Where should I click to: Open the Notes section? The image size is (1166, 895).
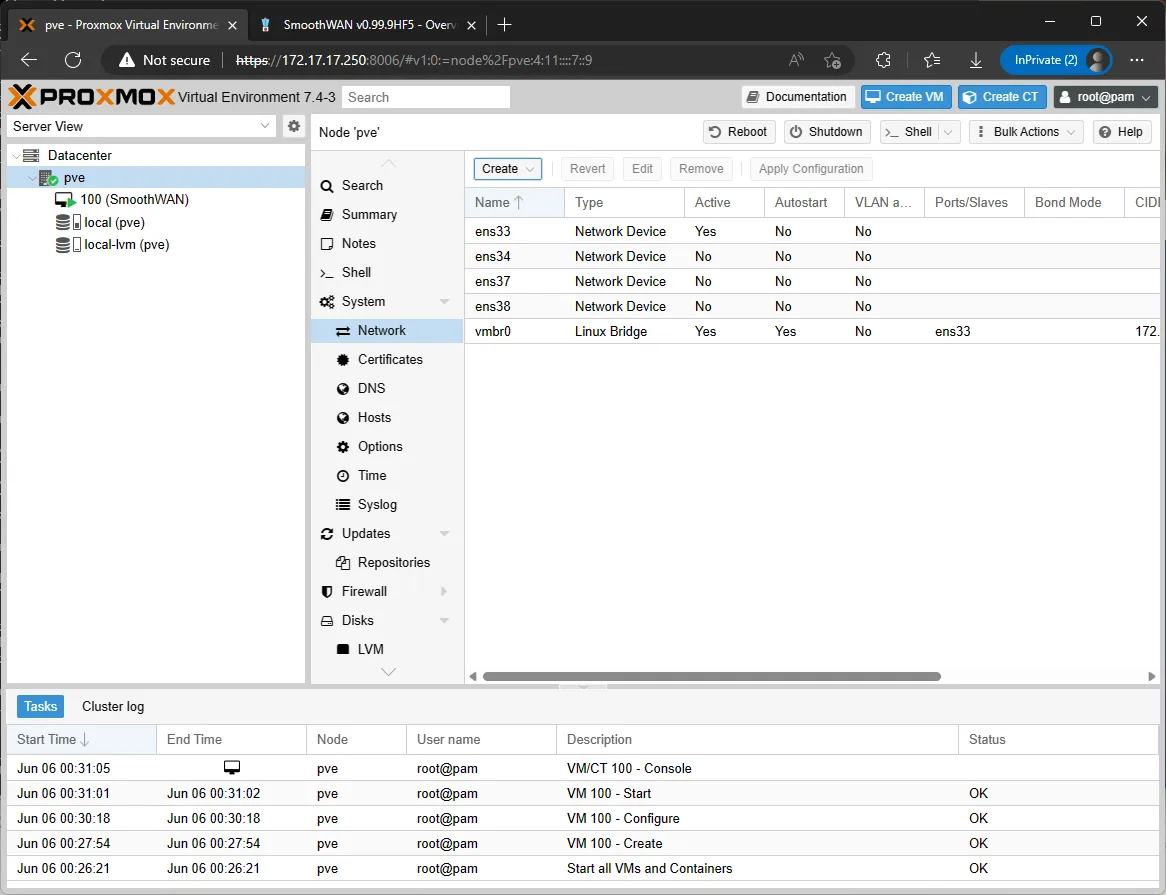pyautogui.click(x=387, y=244)
